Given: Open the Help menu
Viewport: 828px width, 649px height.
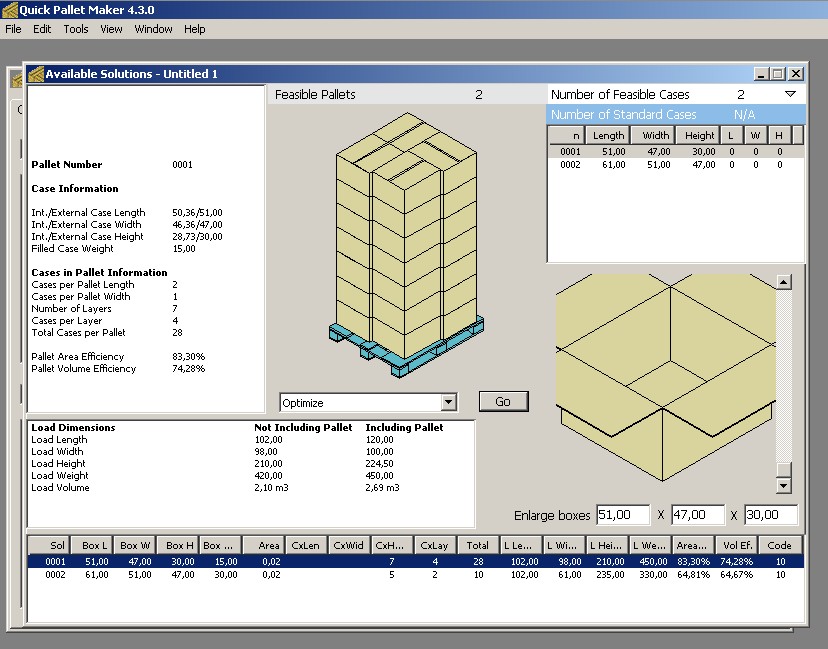Looking at the screenshot, I should pyautogui.click(x=194, y=29).
